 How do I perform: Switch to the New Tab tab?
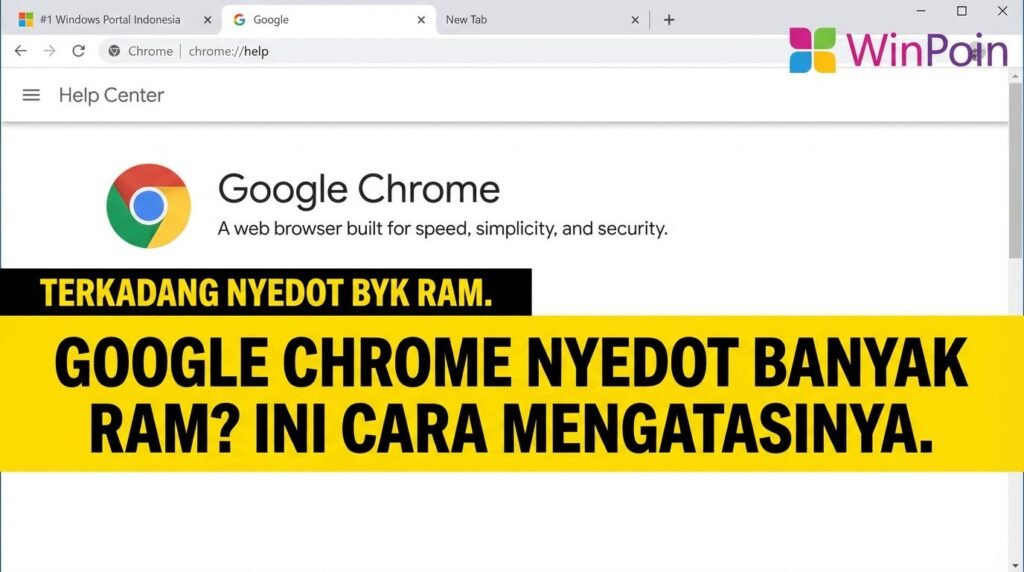click(520, 20)
